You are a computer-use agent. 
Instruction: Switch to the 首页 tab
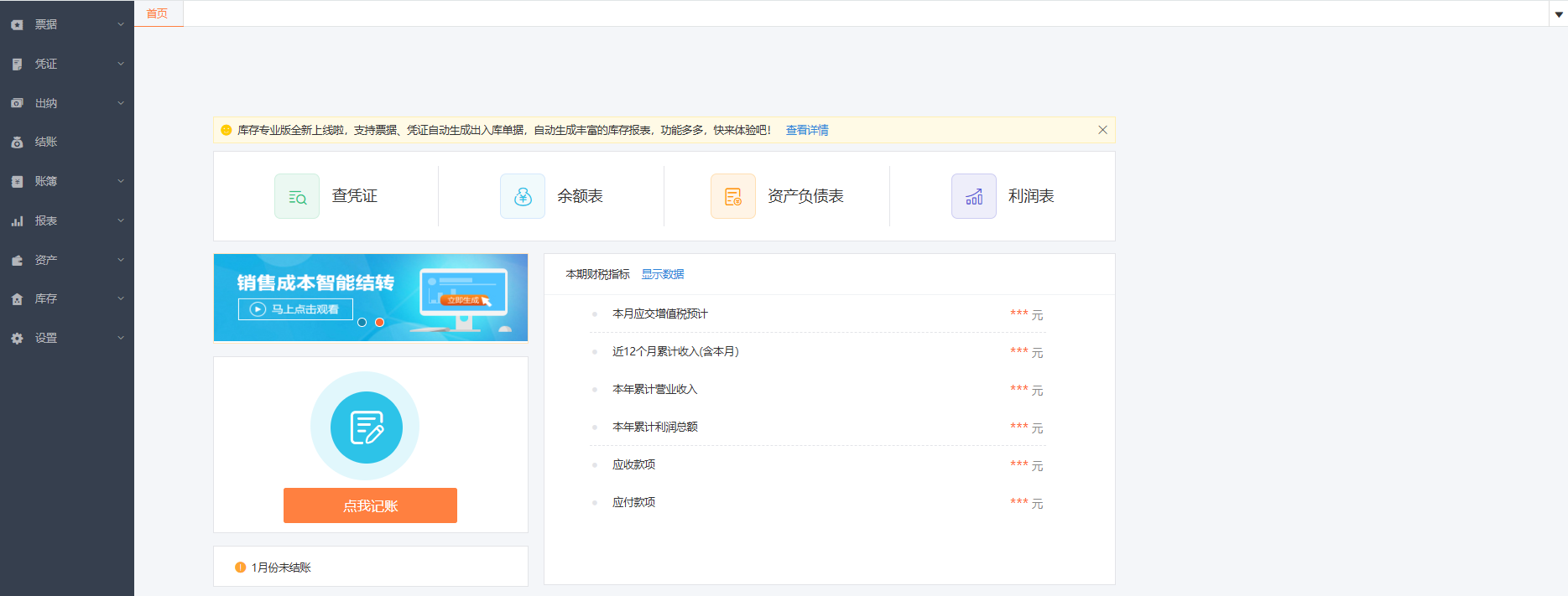pos(157,13)
